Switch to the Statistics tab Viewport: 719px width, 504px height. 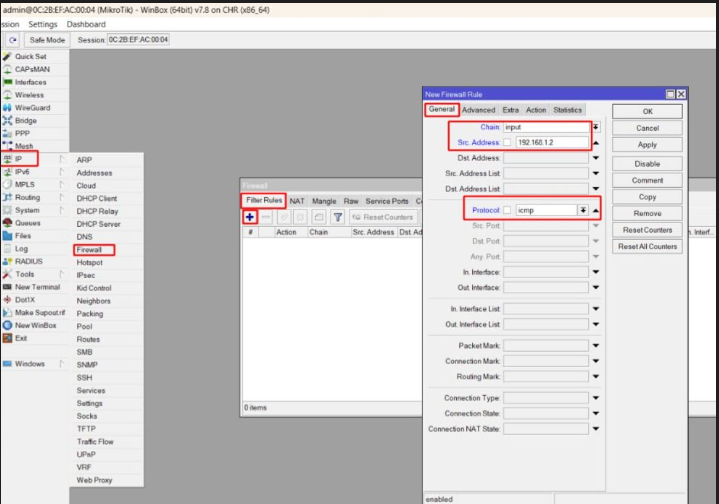pyautogui.click(x=567, y=110)
